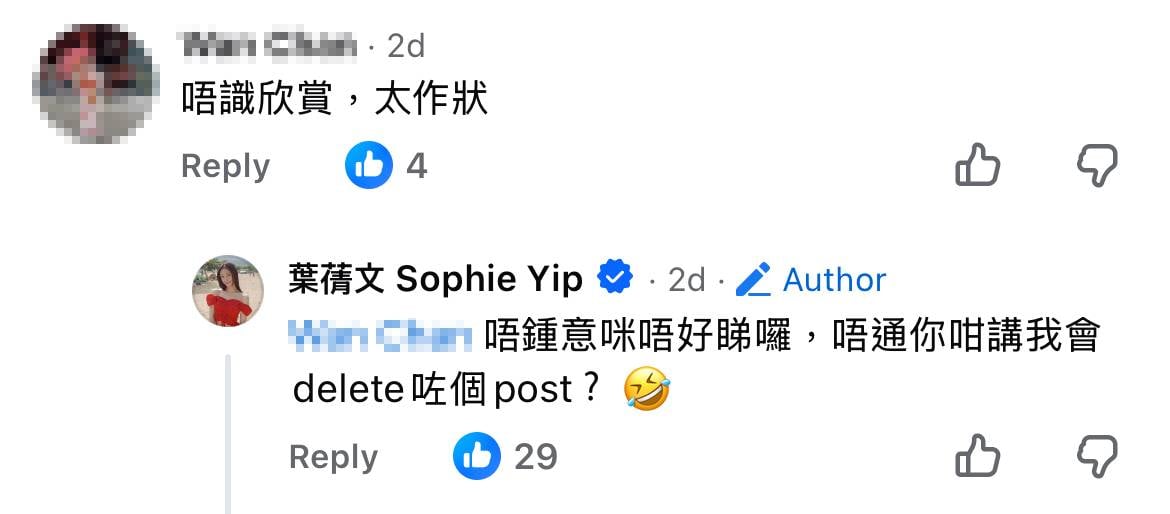The height and width of the screenshot is (514, 1170).
Task: Open Sophie Yip's round profile photo
Action: 228,291
